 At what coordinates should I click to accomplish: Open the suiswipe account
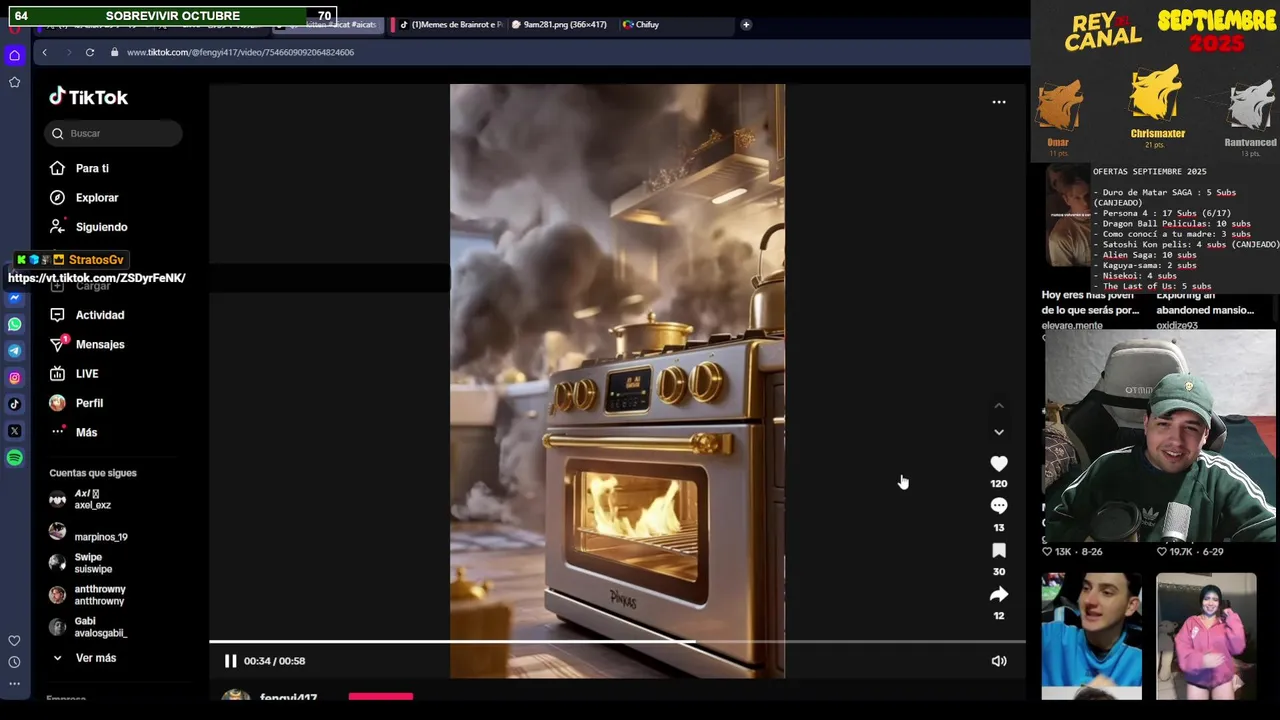pyautogui.click(x=81, y=563)
